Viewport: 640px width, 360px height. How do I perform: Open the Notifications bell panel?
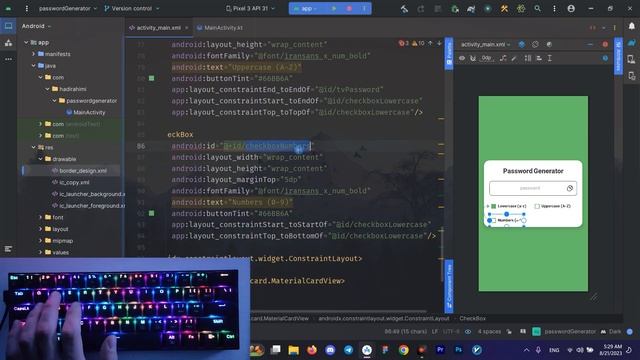tap(631, 26)
